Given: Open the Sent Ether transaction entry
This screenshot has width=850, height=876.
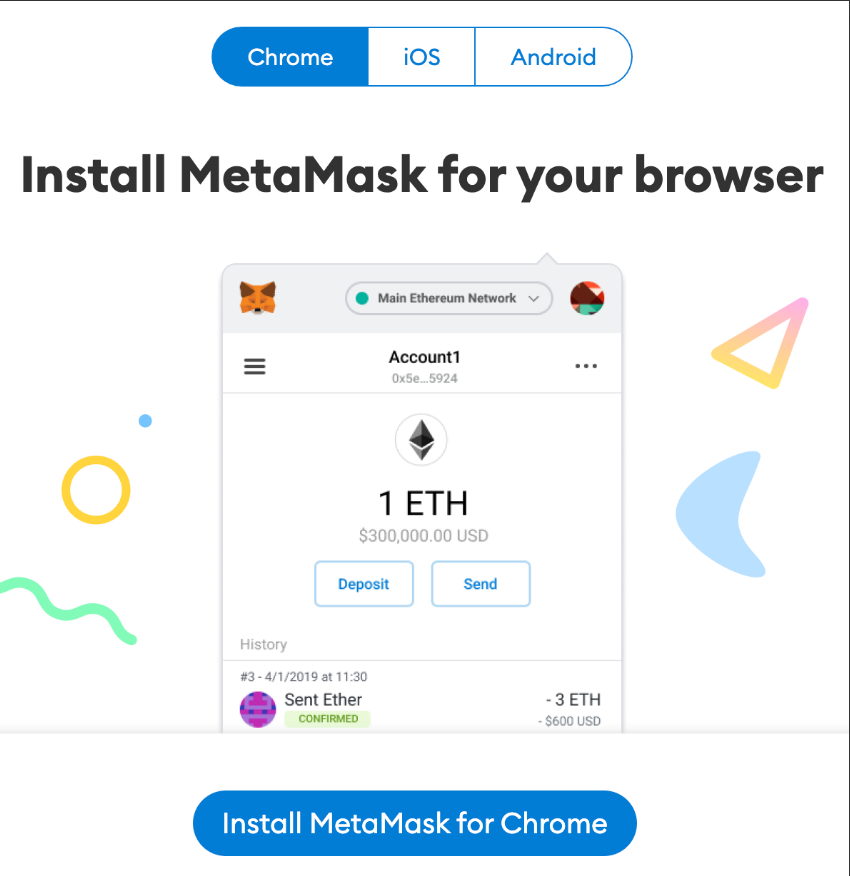Looking at the screenshot, I should point(422,701).
